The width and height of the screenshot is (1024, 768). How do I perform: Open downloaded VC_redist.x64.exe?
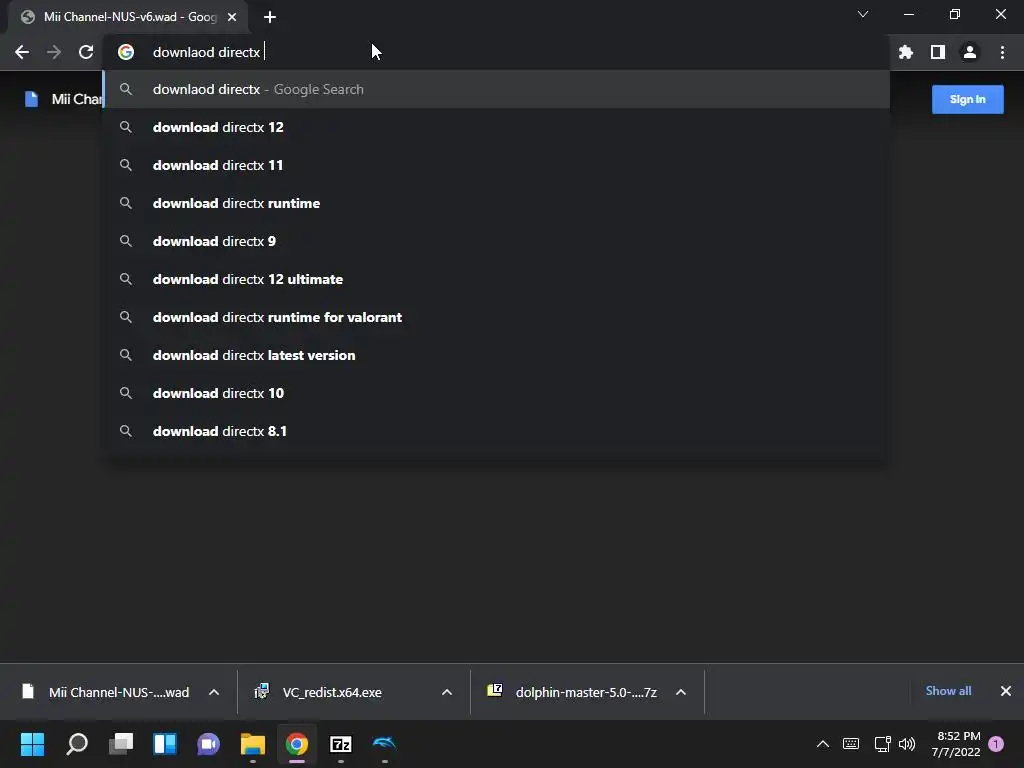coord(320,692)
